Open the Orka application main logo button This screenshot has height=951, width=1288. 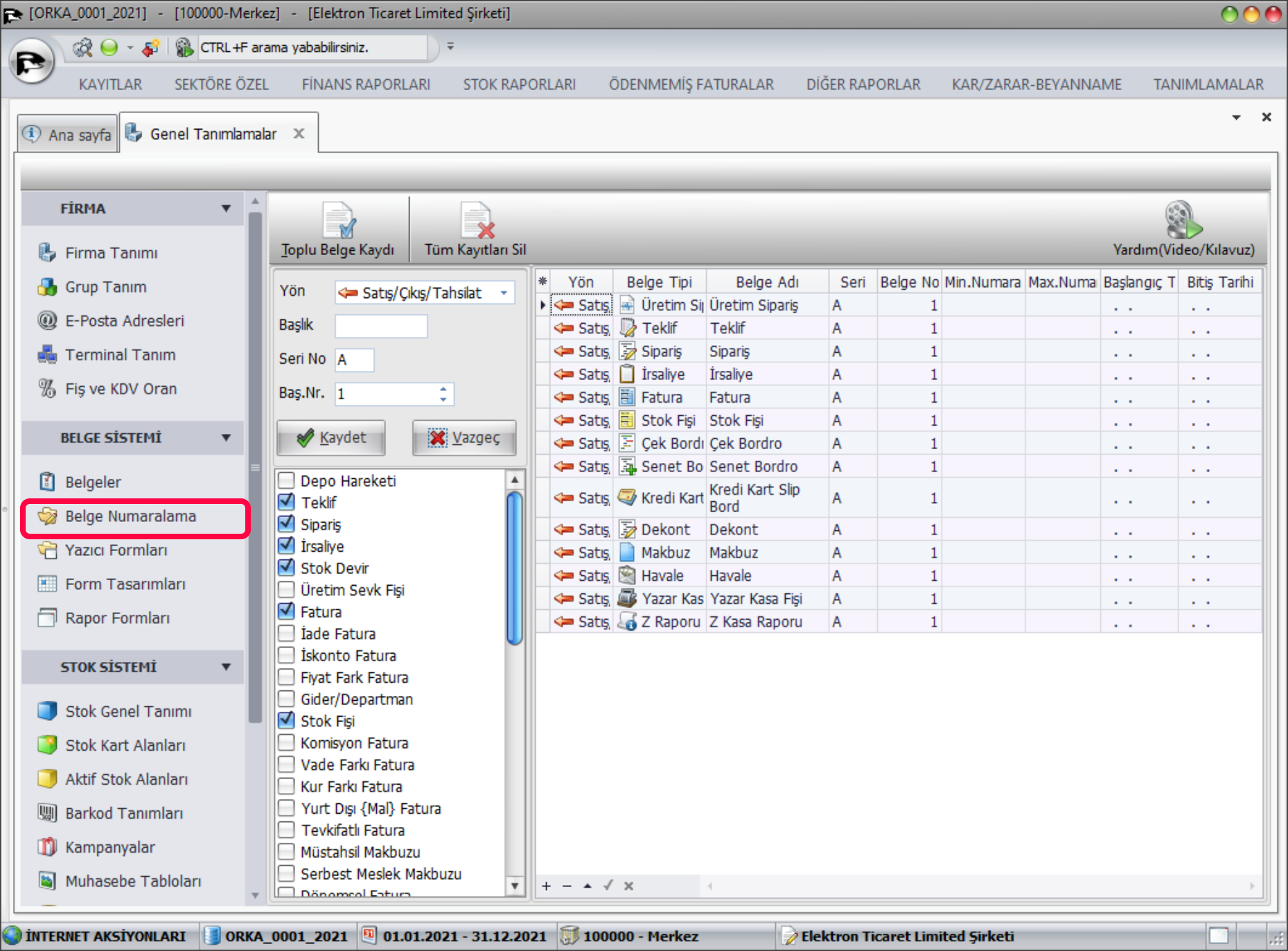click(31, 62)
